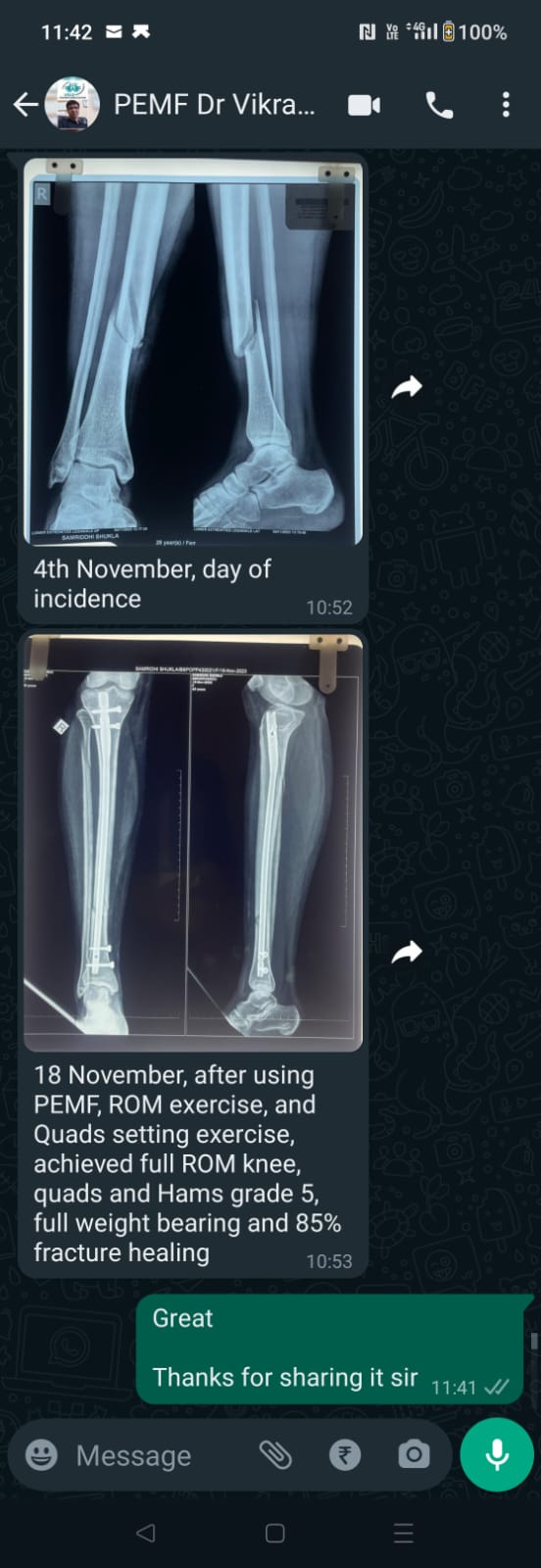Start a video call with the contact
Image resolution: width=541 pixels, height=1568 pixels.
(x=365, y=105)
